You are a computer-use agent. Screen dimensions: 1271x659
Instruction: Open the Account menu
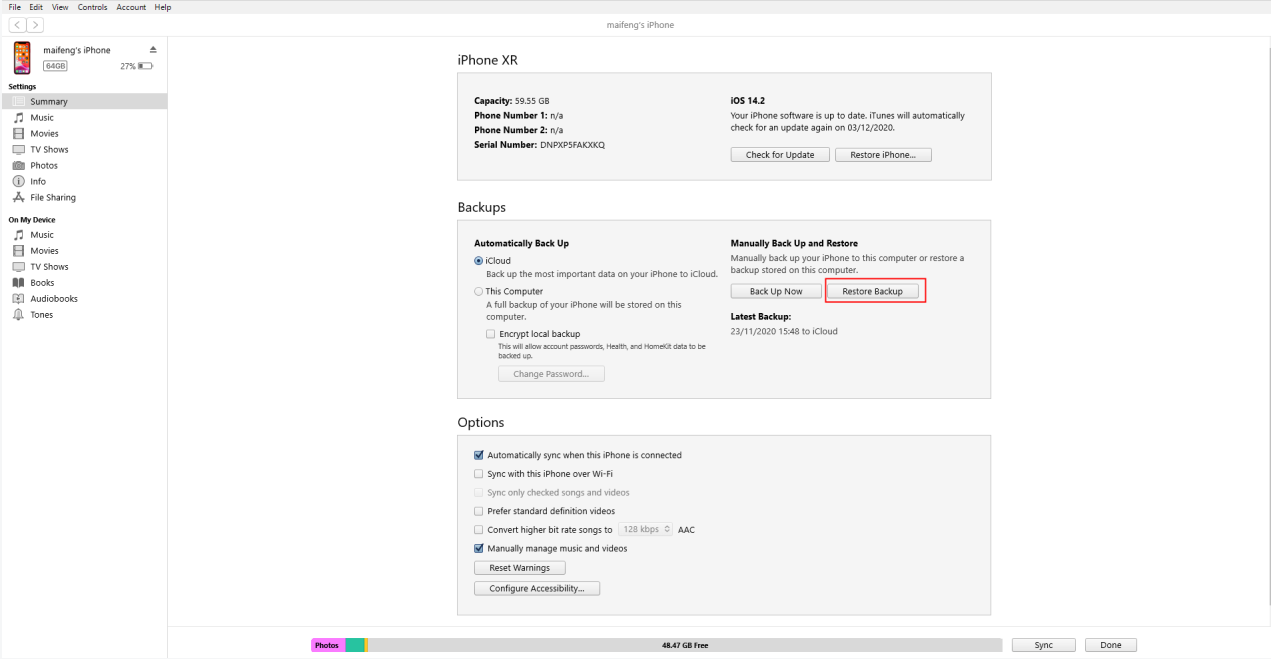(x=131, y=7)
